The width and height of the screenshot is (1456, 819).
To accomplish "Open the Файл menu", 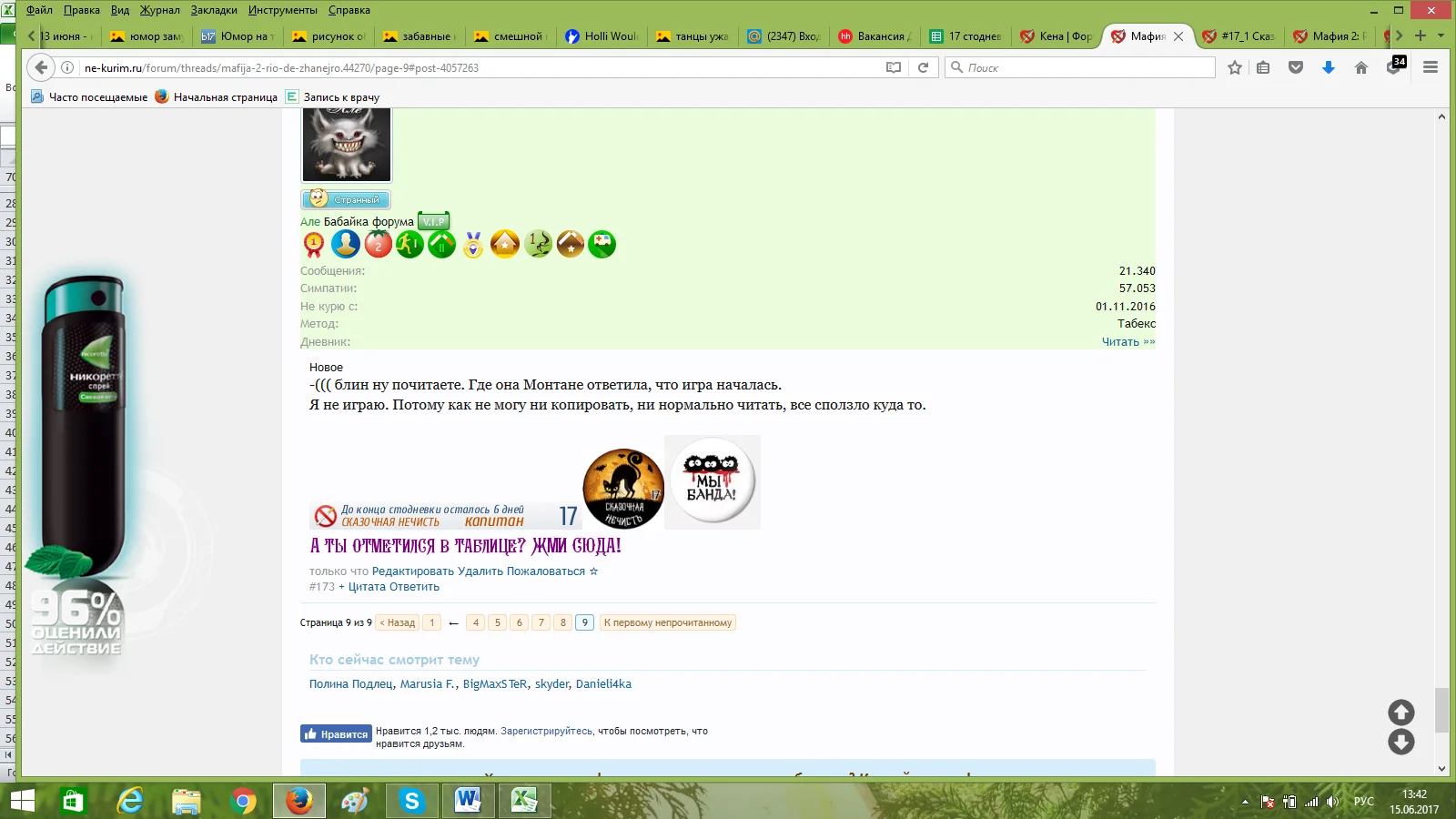I will click(39, 10).
